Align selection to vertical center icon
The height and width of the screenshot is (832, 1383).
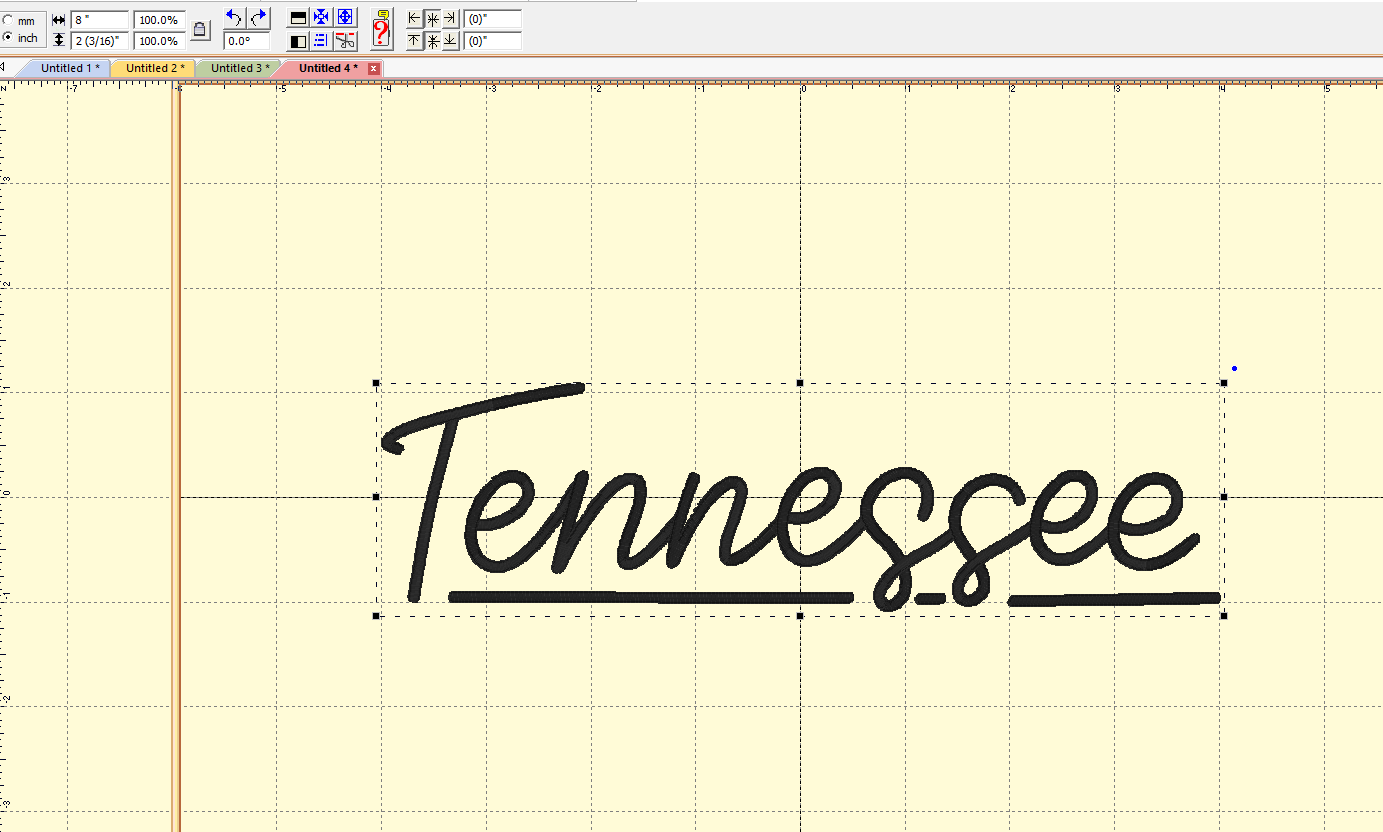click(x=433, y=41)
